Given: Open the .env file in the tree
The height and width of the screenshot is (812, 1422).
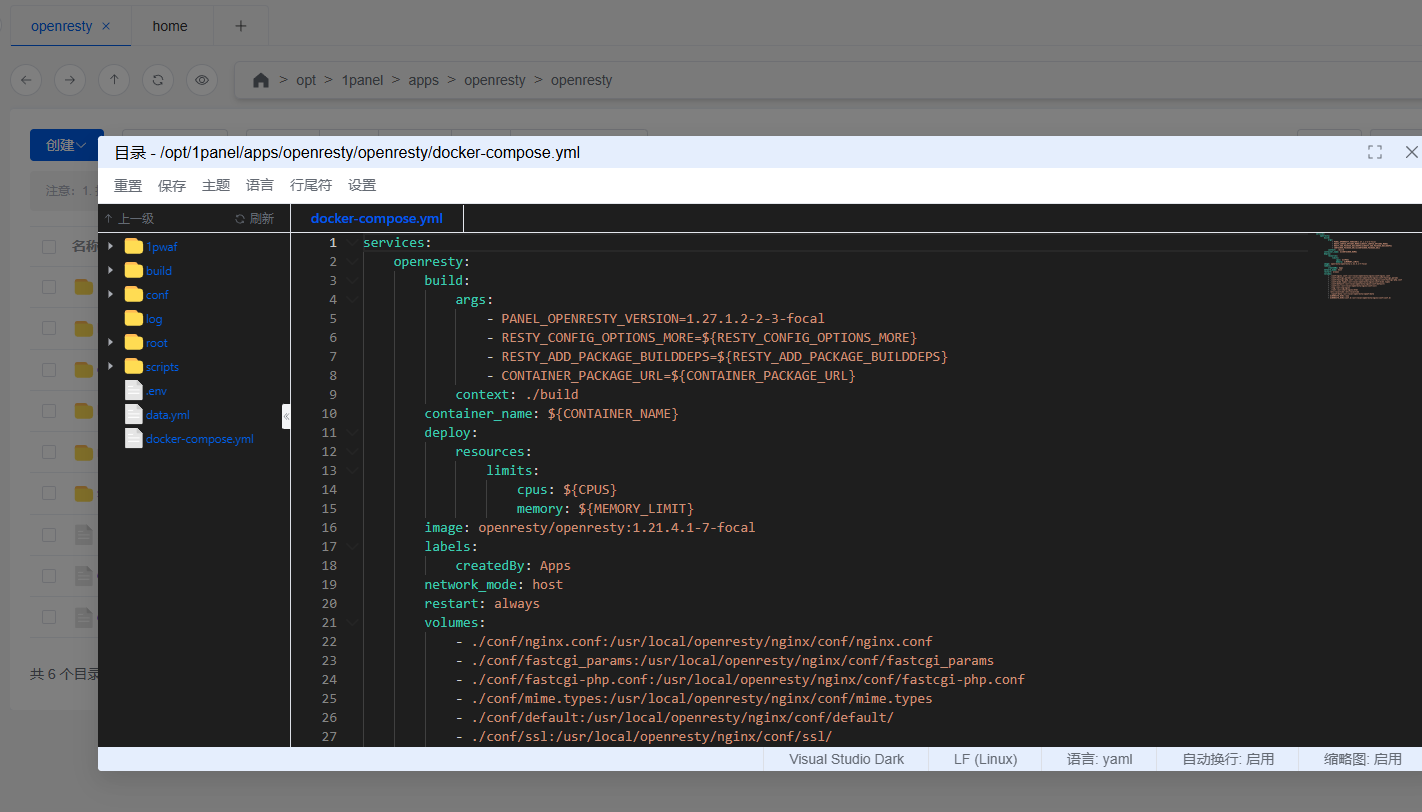Looking at the screenshot, I should click(155, 391).
